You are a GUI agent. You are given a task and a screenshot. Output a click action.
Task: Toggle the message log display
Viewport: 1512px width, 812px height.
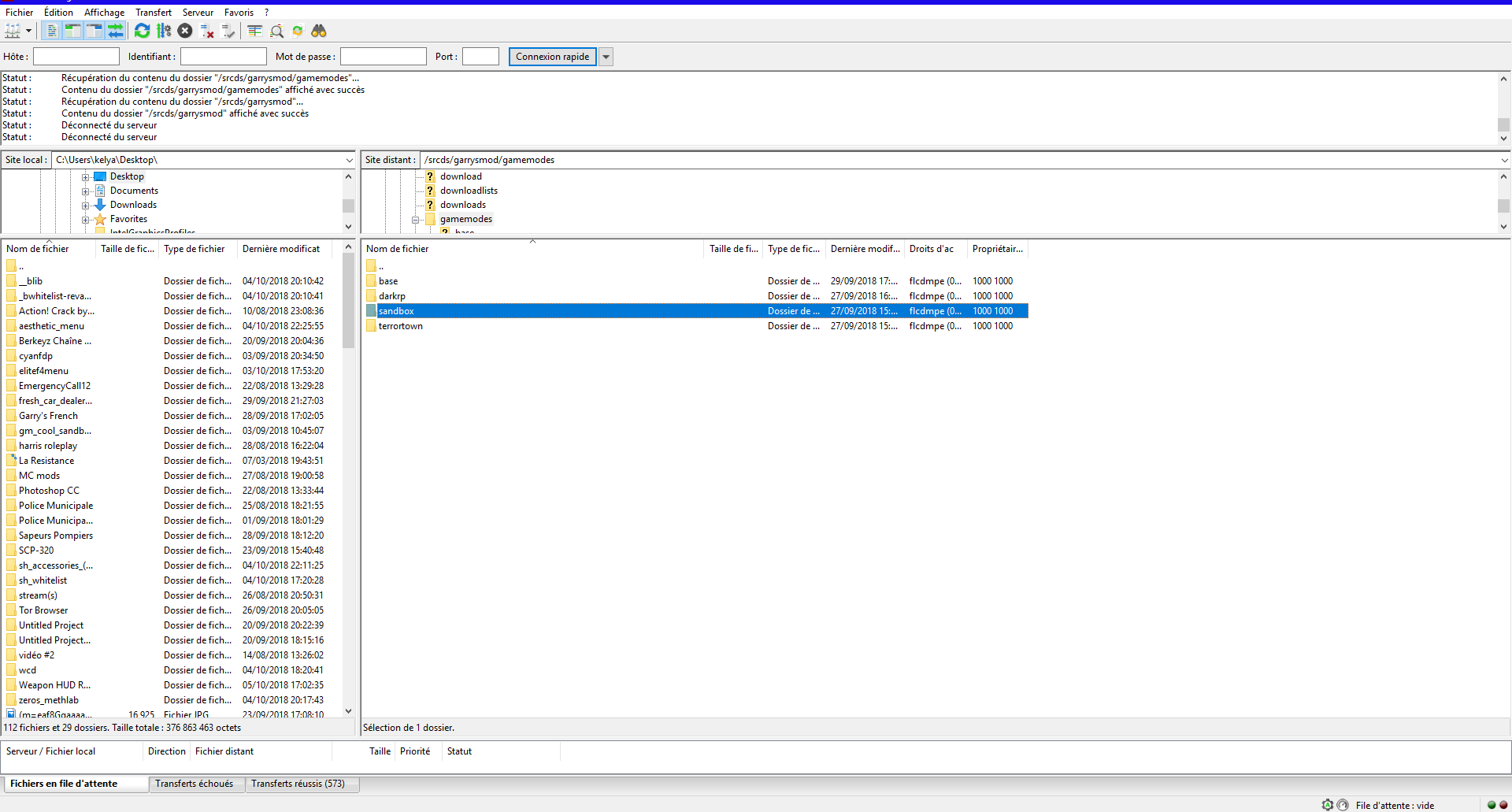click(51, 31)
